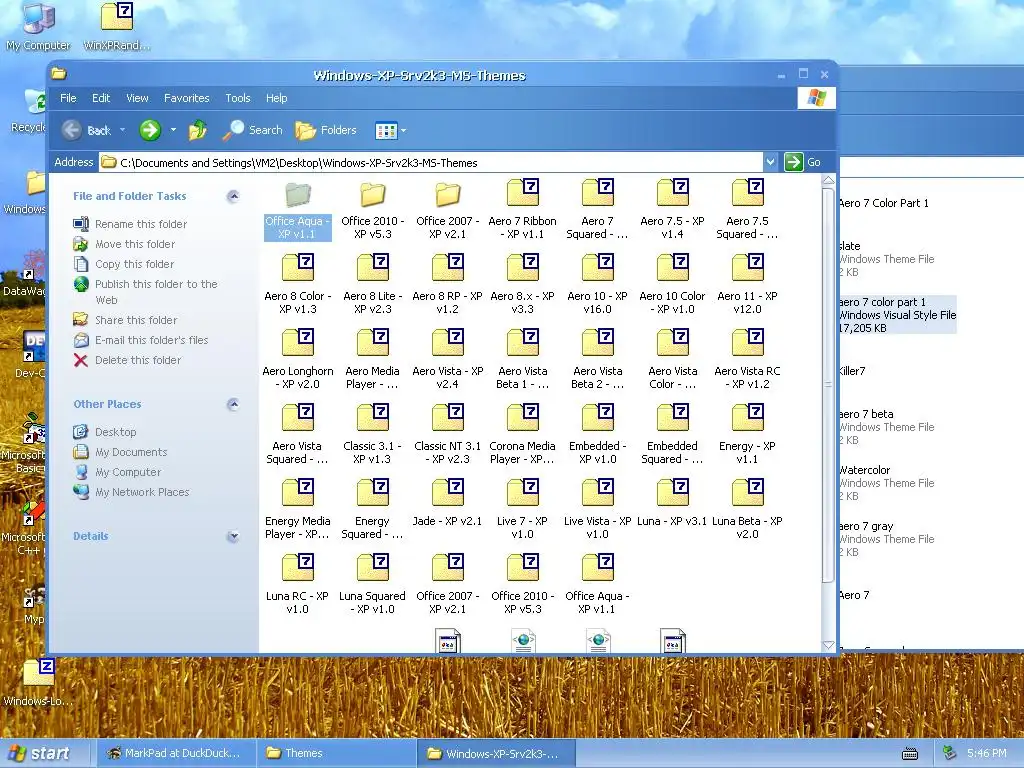Viewport: 1024px width, 768px height.
Task: Click Copy this folder
Action: click(x=123, y=264)
